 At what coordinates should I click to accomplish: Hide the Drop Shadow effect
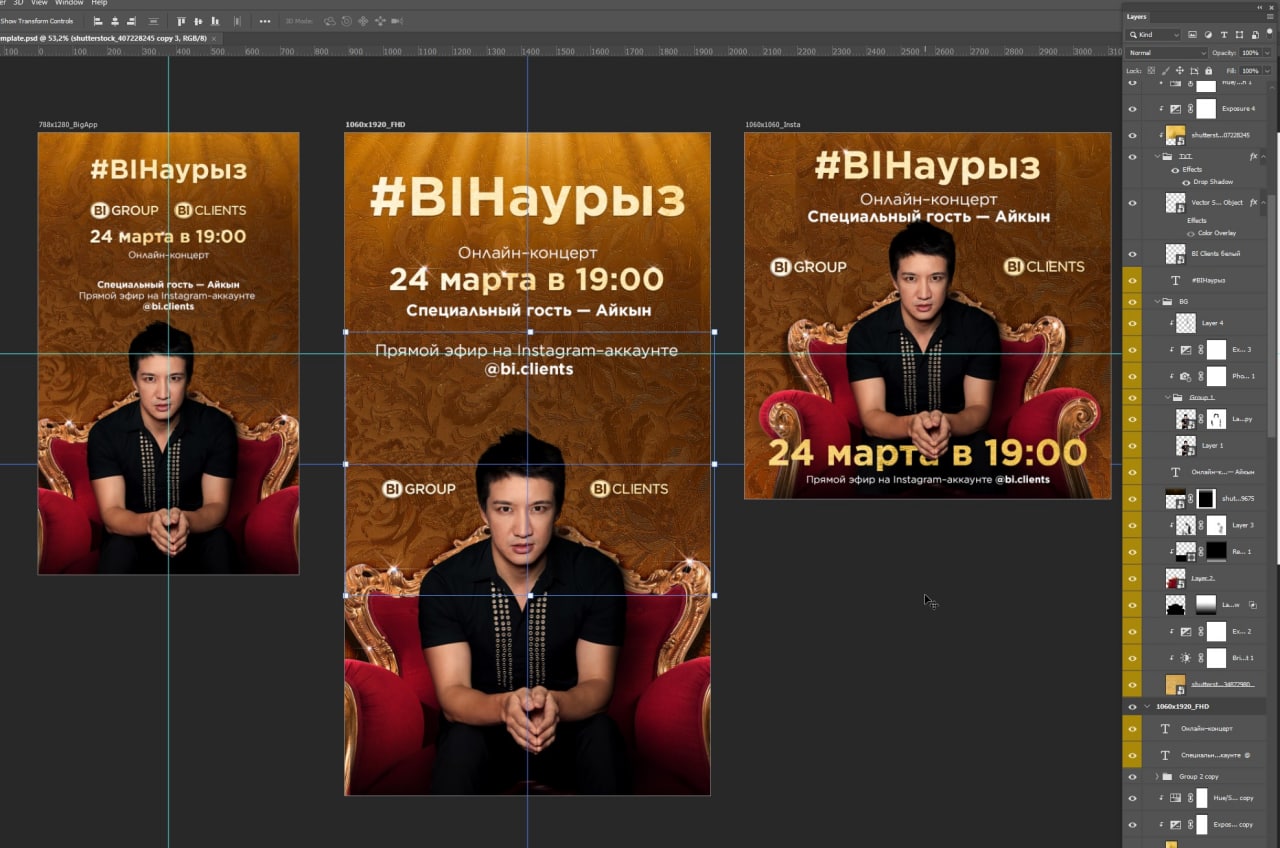[1185, 182]
